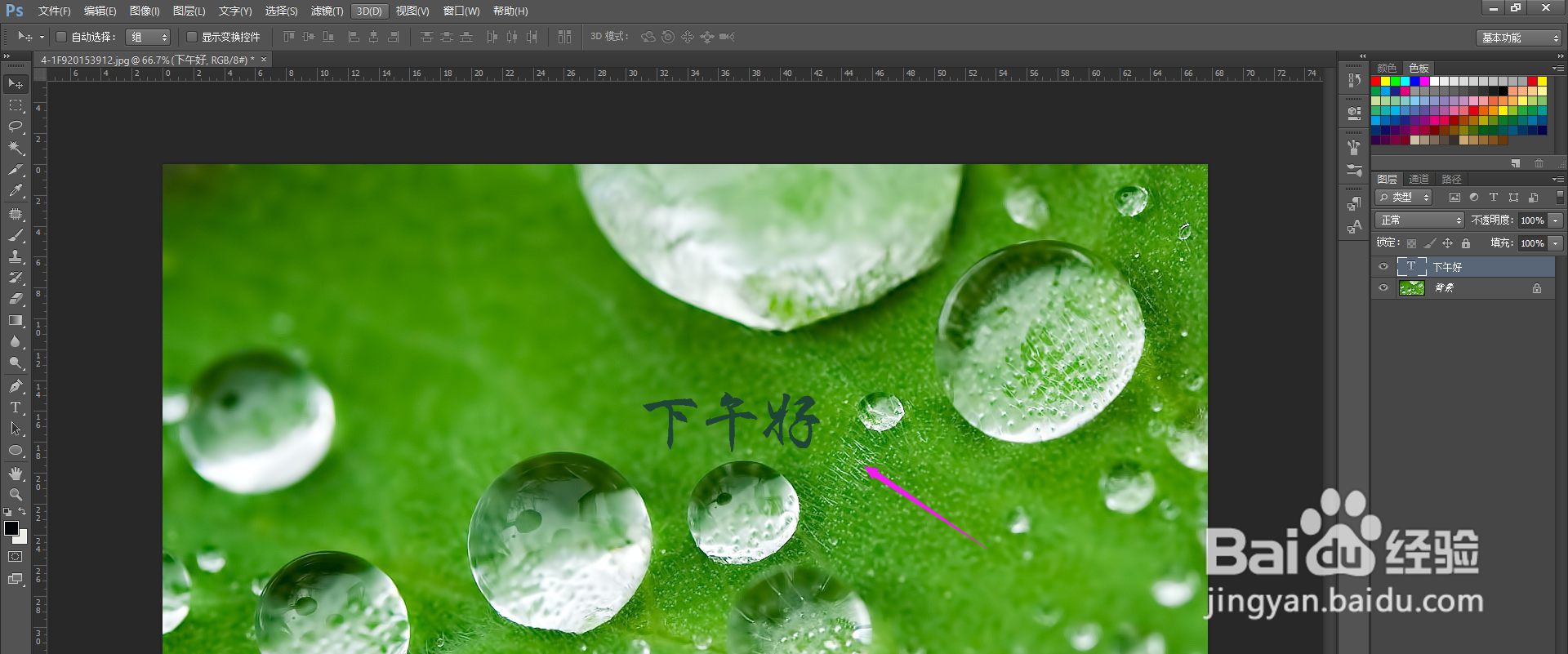1568x654 pixels.
Task: Toggle layer filtering switch on or off
Action: pyautogui.click(x=1560, y=197)
